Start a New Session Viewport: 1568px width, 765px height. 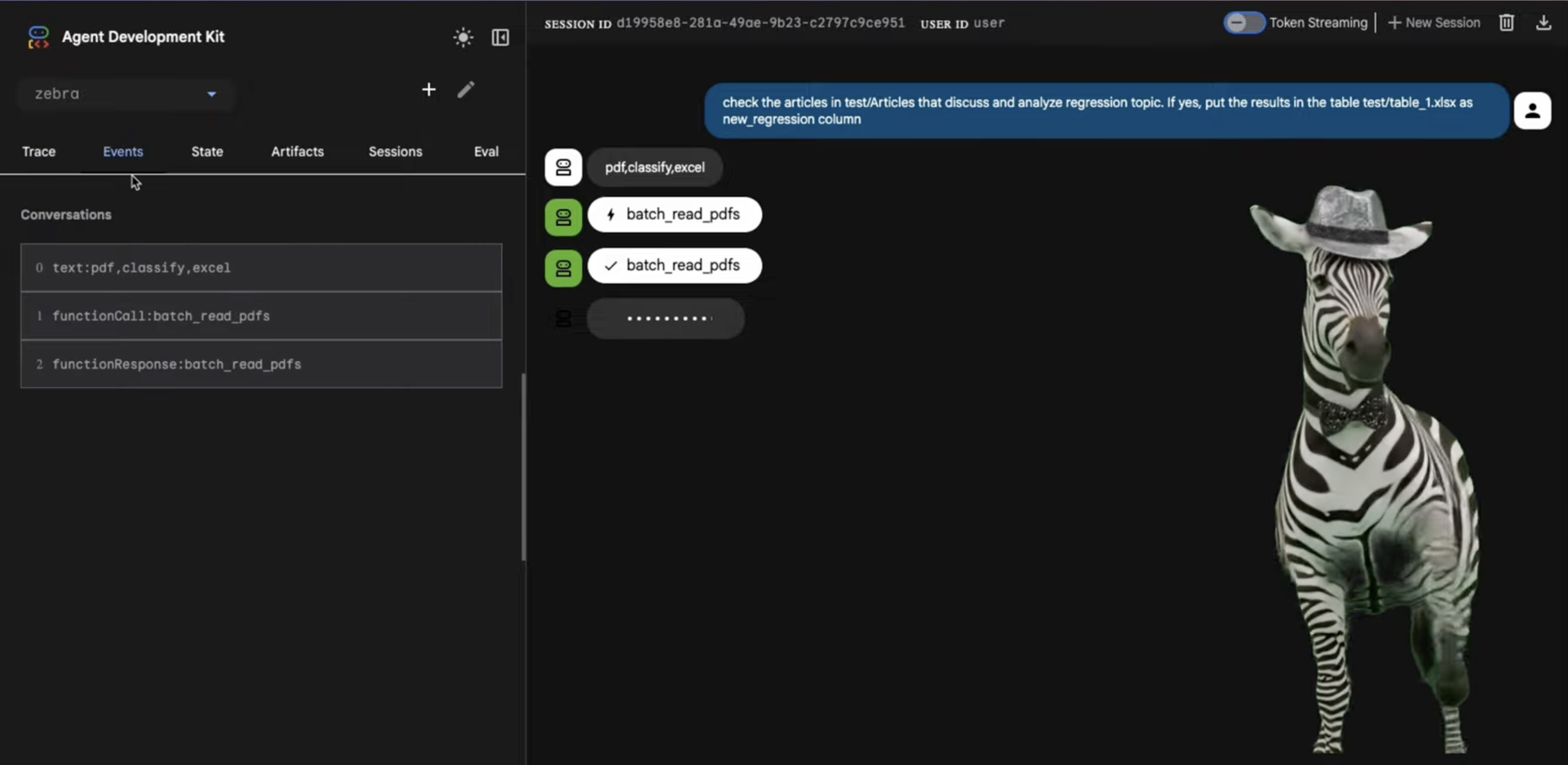(x=1434, y=23)
